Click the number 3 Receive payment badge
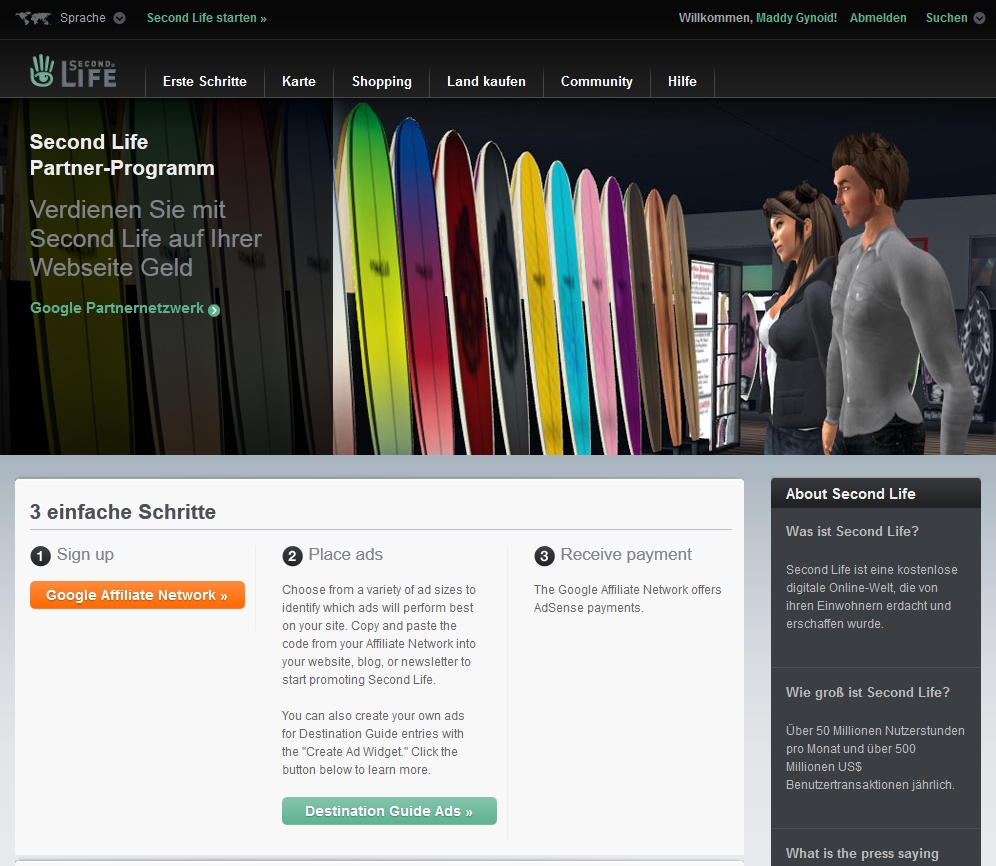Image resolution: width=996 pixels, height=866 pixels. (544, 556)
